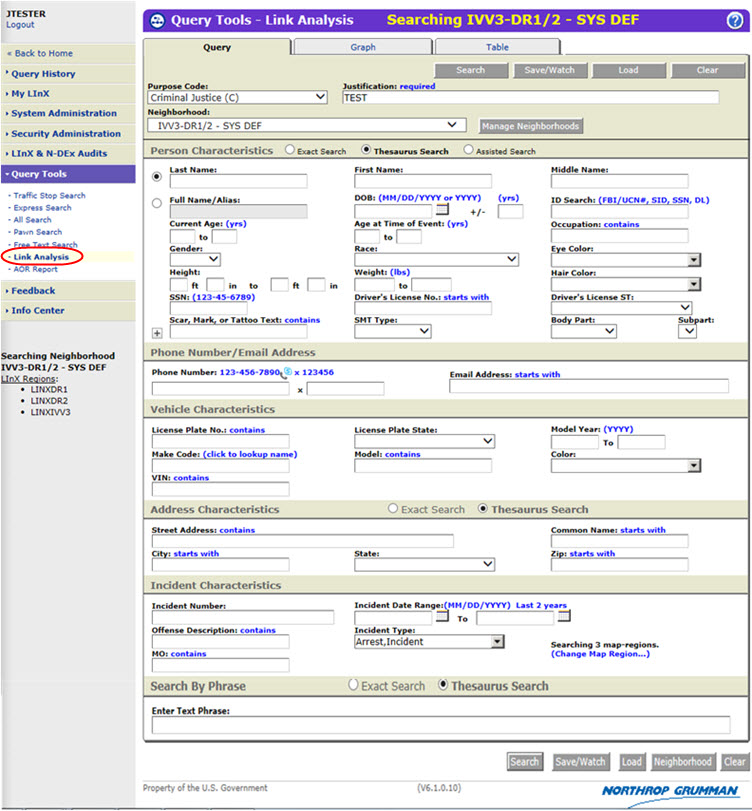This screenshot has height=811, width=752.
Task: Click the top Search button
Action: (471, 70)
